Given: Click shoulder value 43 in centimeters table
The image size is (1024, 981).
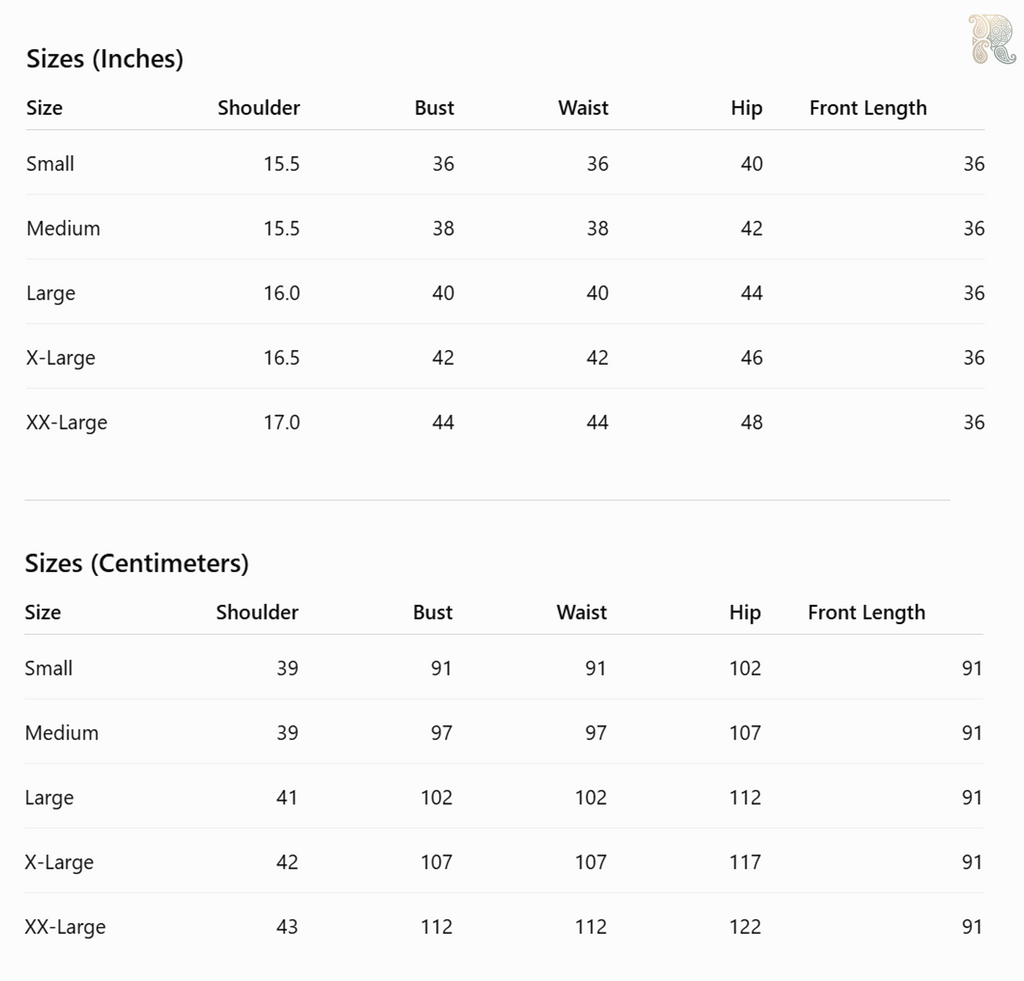Looking at the screenshot, I should click(x=287, y=926).
